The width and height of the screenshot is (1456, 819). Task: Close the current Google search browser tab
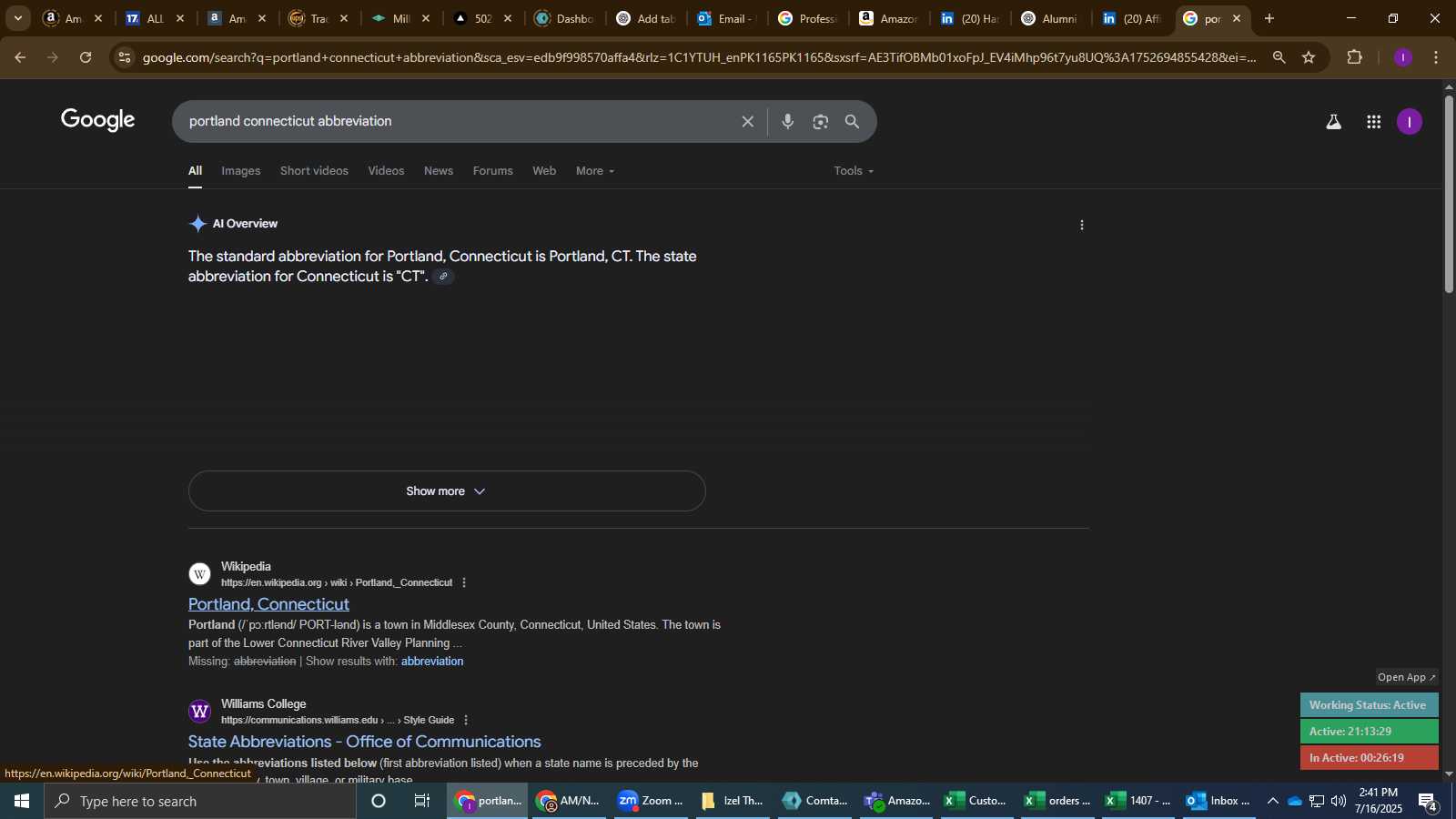(1236, 18)
